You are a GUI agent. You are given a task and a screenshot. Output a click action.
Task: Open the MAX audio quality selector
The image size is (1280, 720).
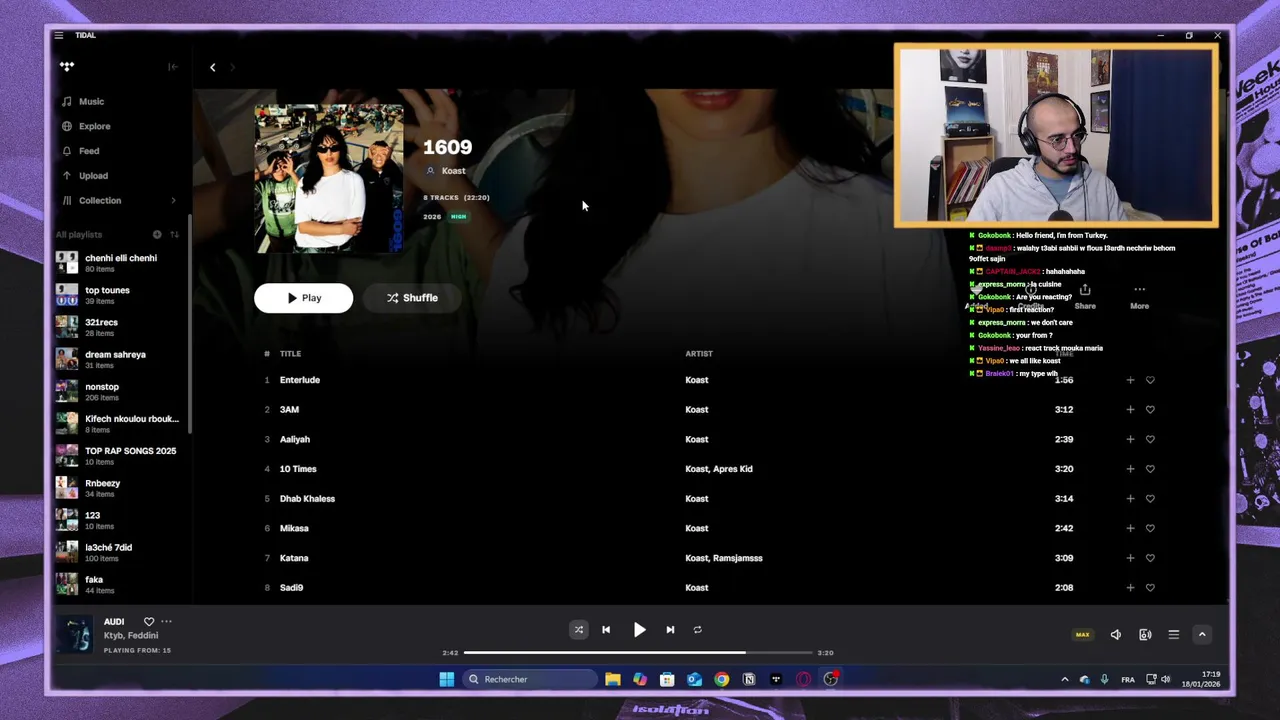tap(1082, 635)
